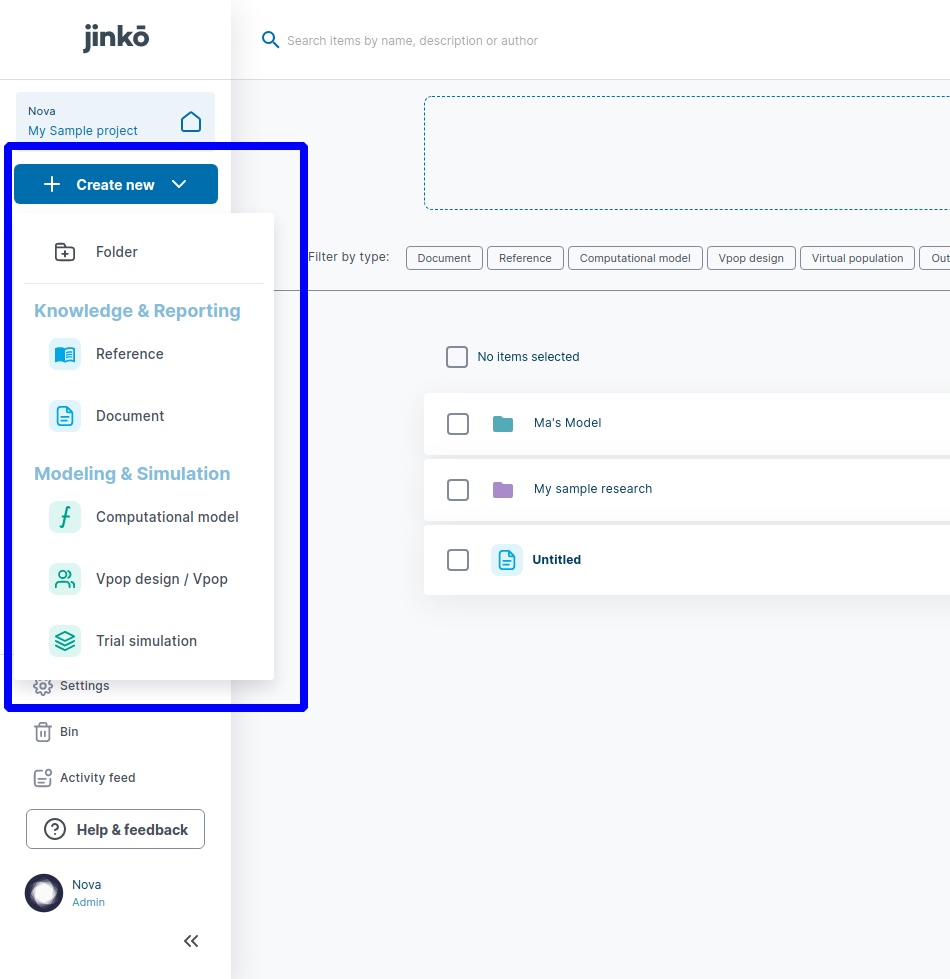Viewport: 950px width, 979px height.
Task: Click the Ma's Model folder icon
Action: 503,424
